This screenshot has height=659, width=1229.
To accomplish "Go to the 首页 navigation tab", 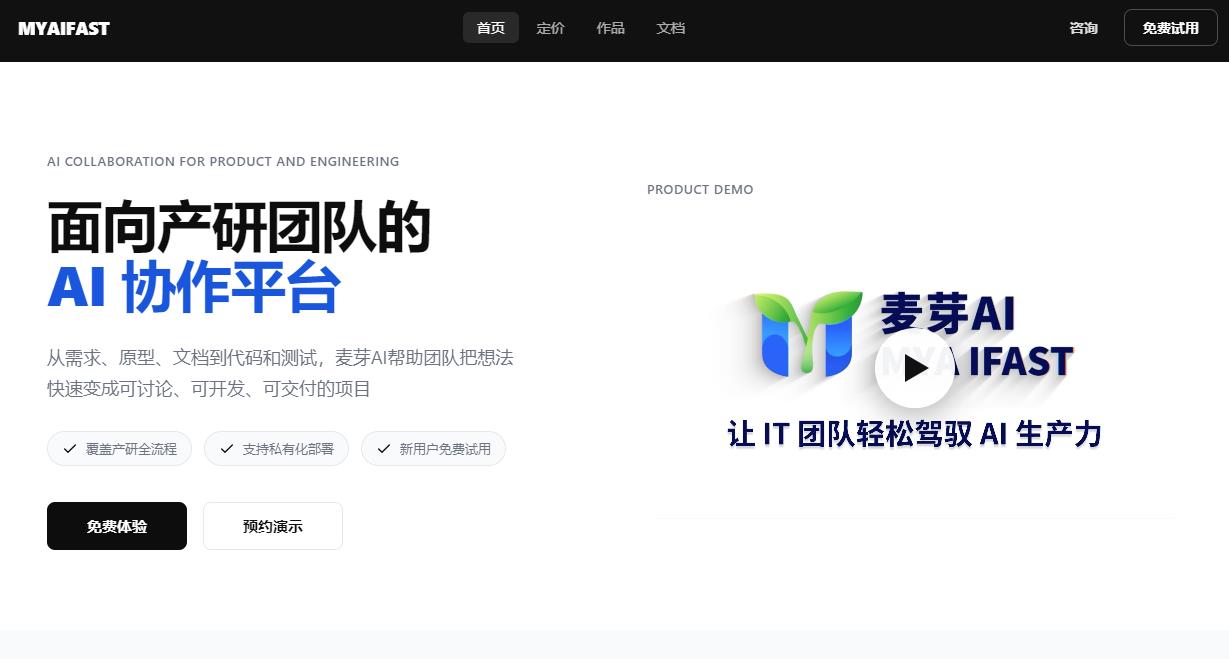I will click(x=491, y=28).
